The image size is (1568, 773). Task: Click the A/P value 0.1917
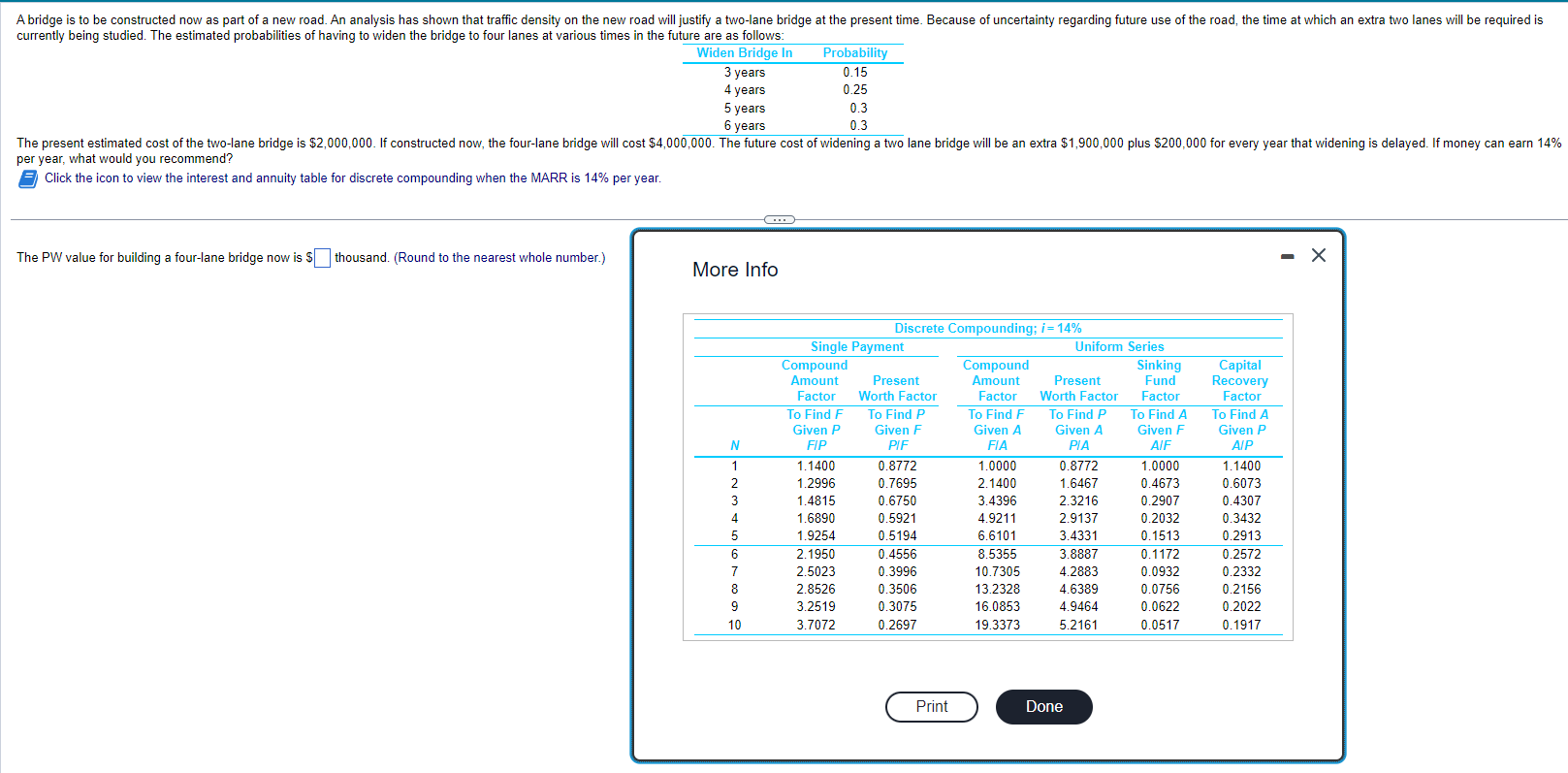(x=1241, y=626)
